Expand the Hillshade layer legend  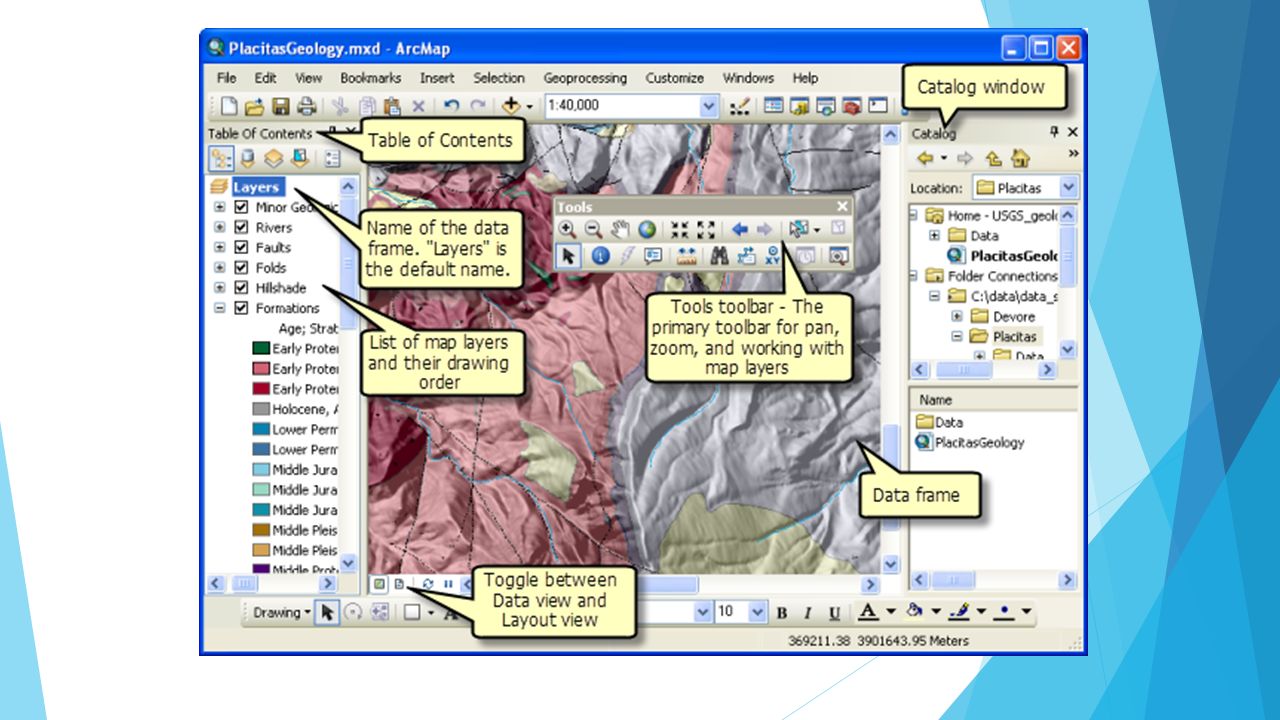220,288
